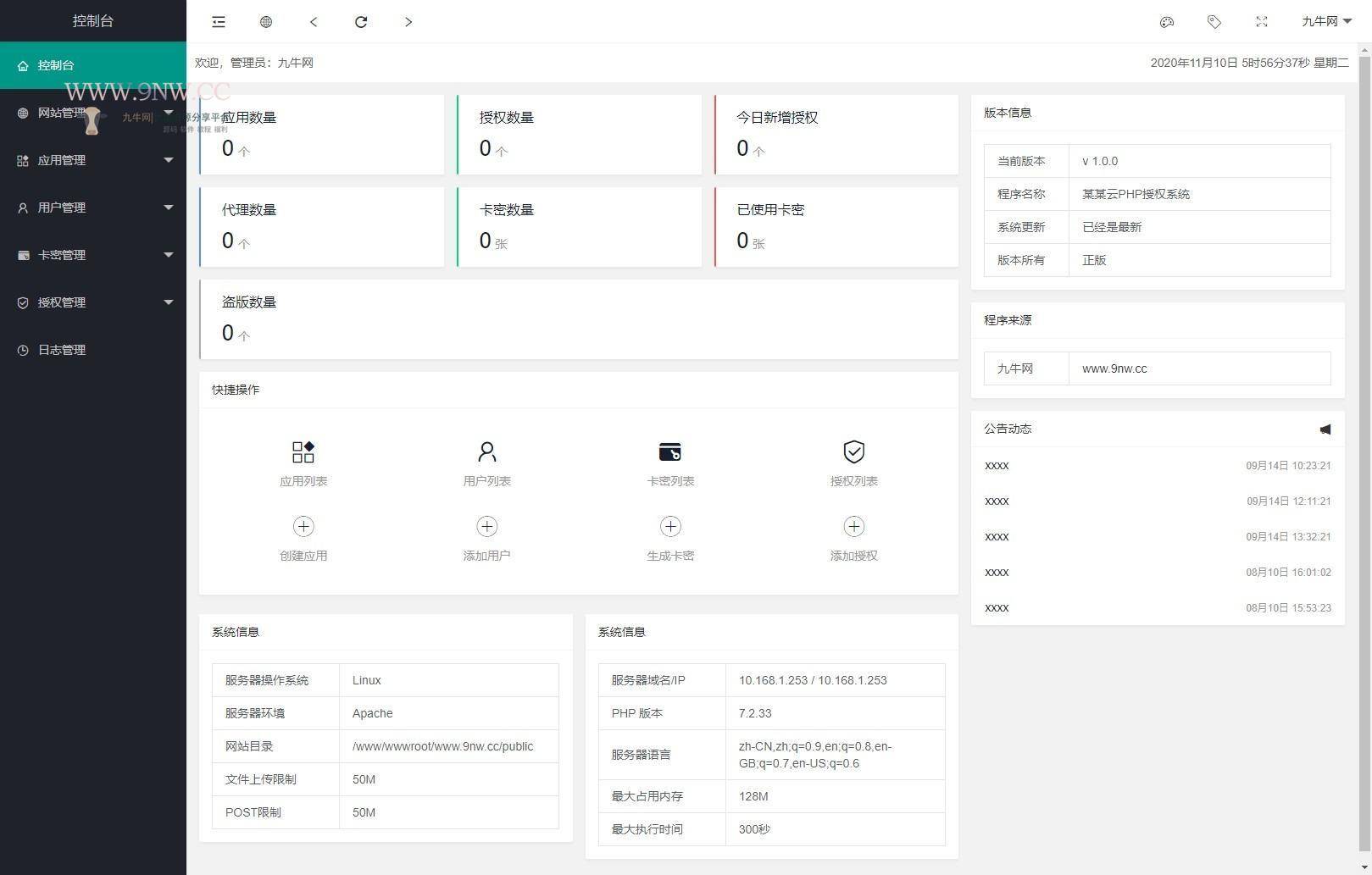Screen dimensions: 1372x875
Task: Open announcement dated 09月14日 12:11:21
Action: 1158,501
